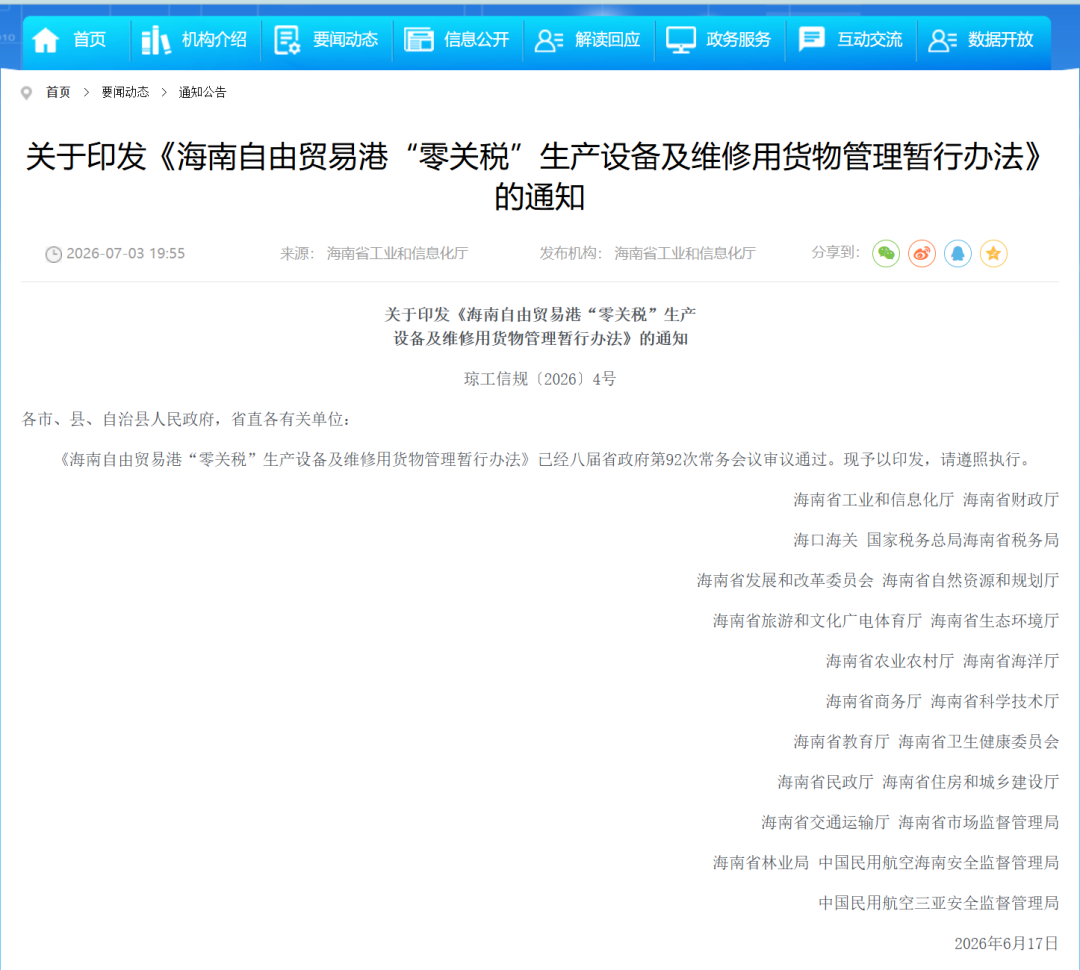Click the clock icon beside publish time
Image resolution: width=1080 pixels, height=970 pixels.
point(53,254)
